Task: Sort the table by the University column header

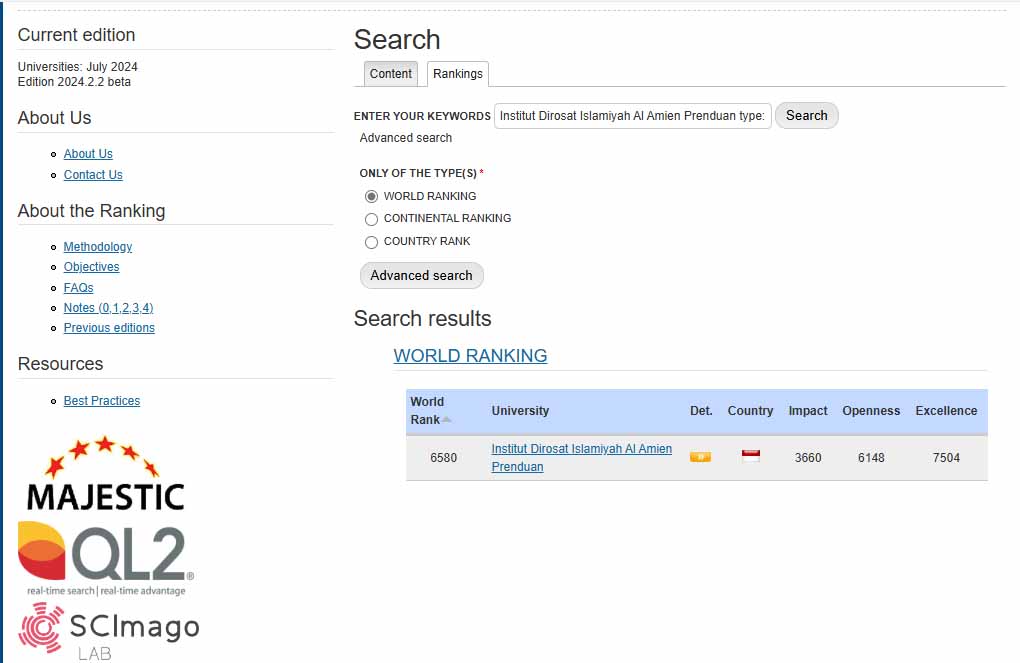Action: point(520,411)
